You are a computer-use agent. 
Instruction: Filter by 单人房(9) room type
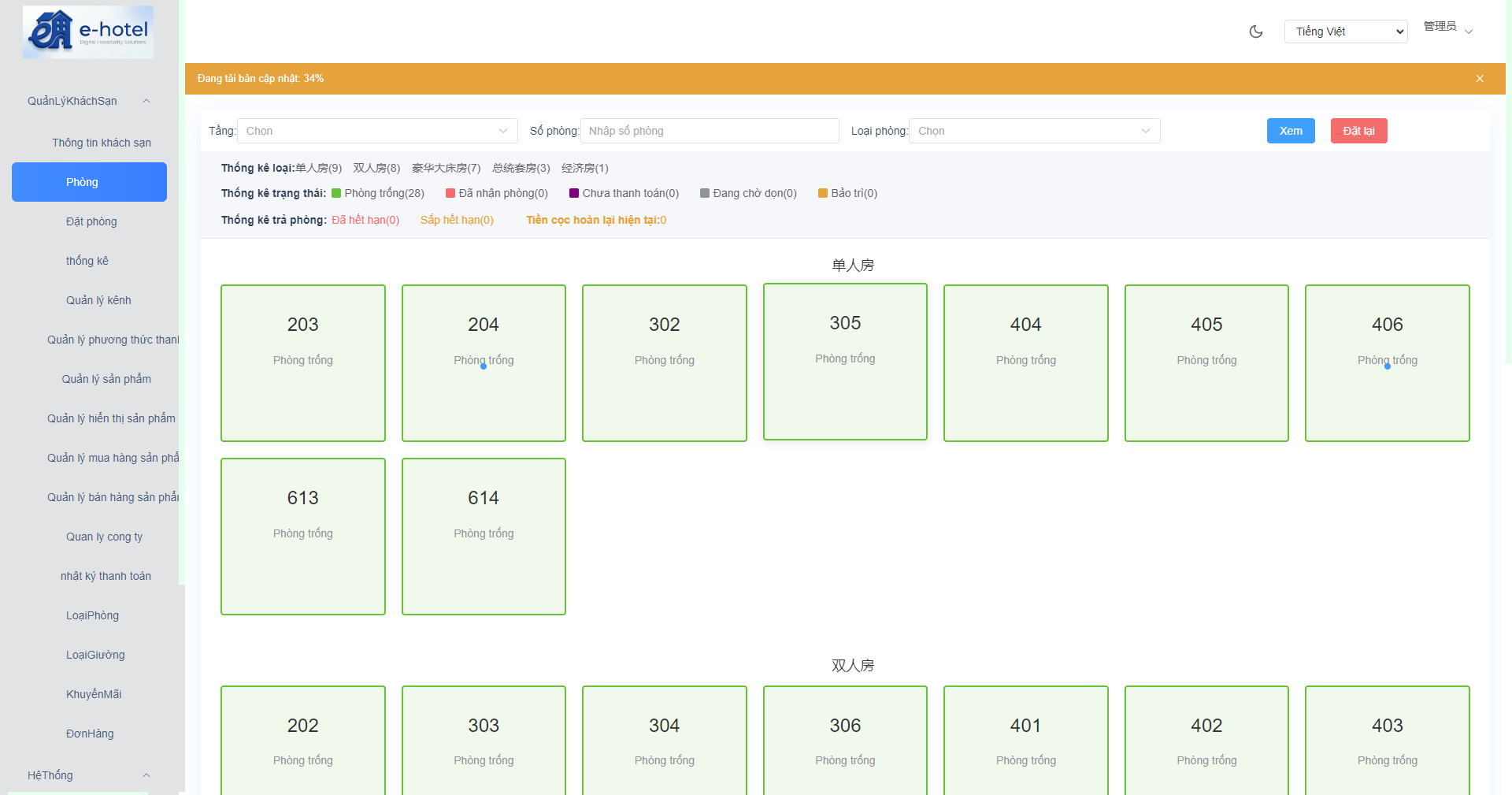click(x=318, y=168)
